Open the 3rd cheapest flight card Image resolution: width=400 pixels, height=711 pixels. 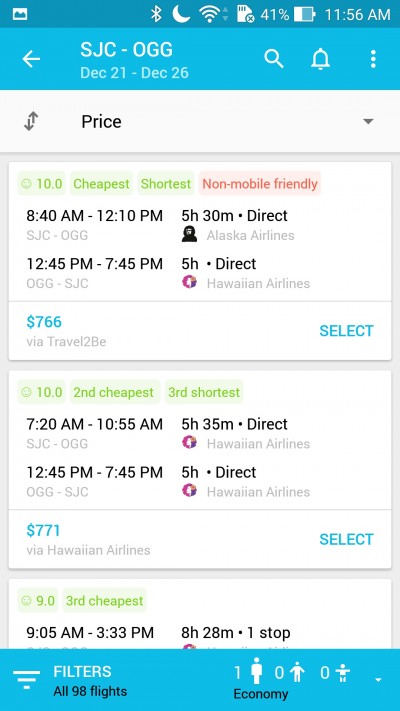(200, 614)
